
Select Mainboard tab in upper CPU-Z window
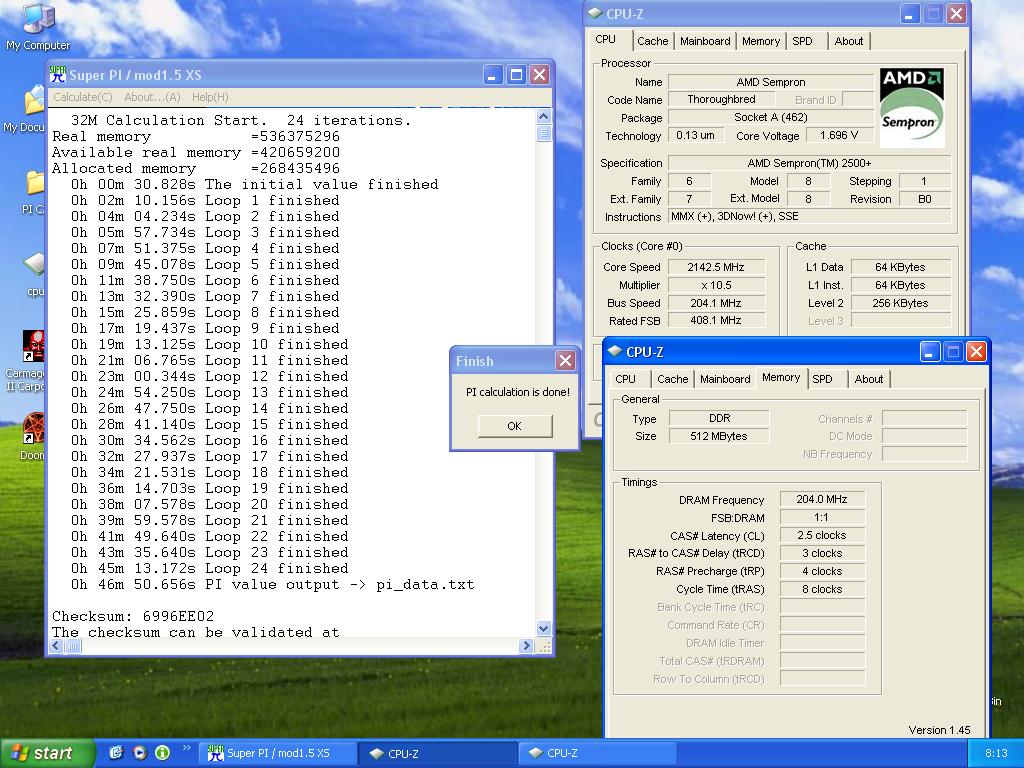pyautogui.click(x=705, y=41)
